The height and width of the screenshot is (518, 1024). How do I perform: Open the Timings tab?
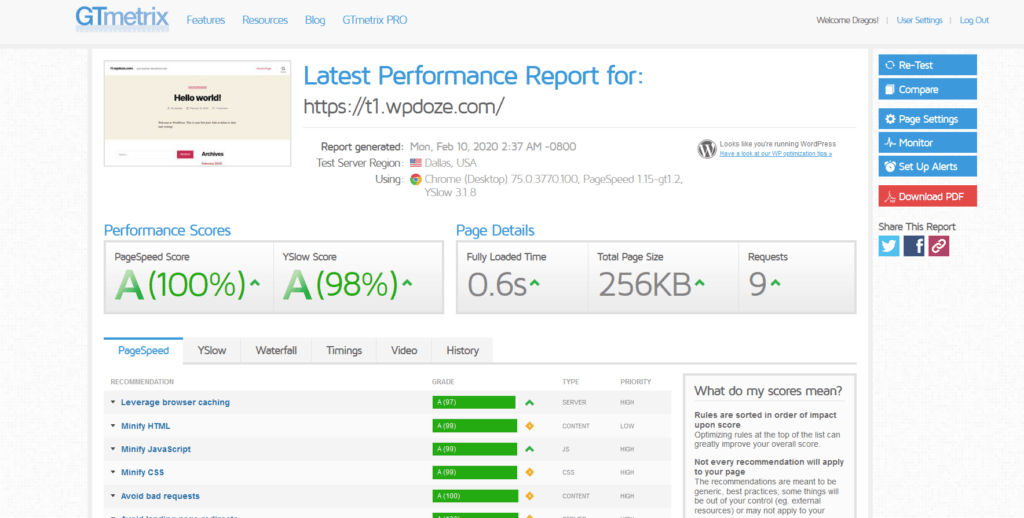pyautogui.click(x=344, y=350)
